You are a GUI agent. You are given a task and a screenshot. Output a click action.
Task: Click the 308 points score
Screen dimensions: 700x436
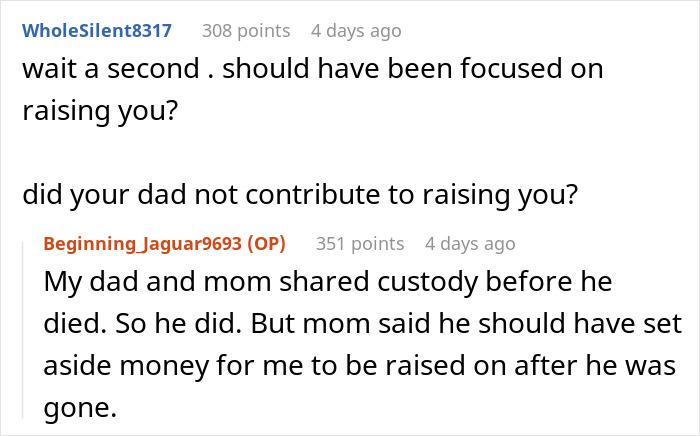(246, 30)
